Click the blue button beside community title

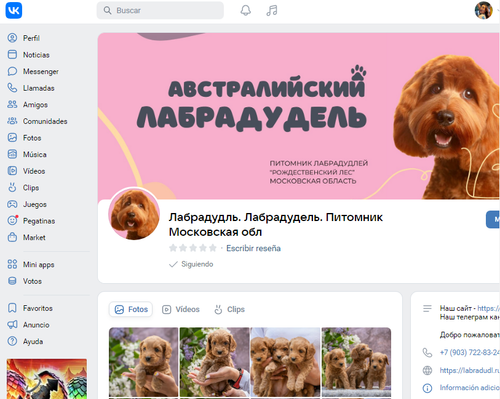[x=493, y=219]
